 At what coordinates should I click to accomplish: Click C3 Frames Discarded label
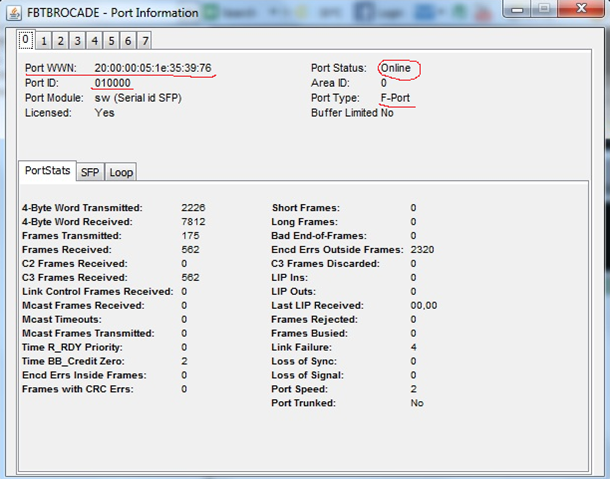(325, 264)
